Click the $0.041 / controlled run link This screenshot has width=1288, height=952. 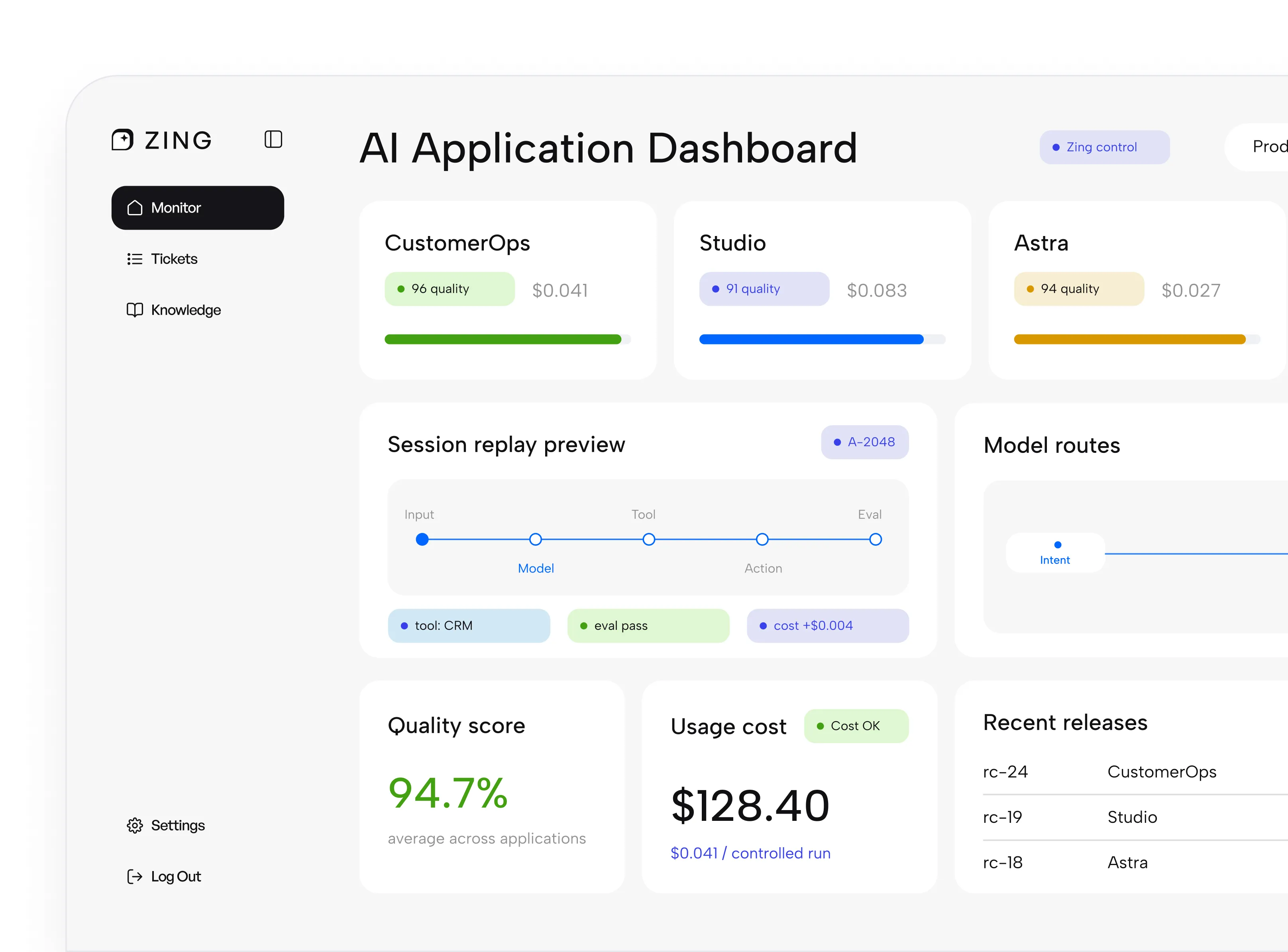750,854
